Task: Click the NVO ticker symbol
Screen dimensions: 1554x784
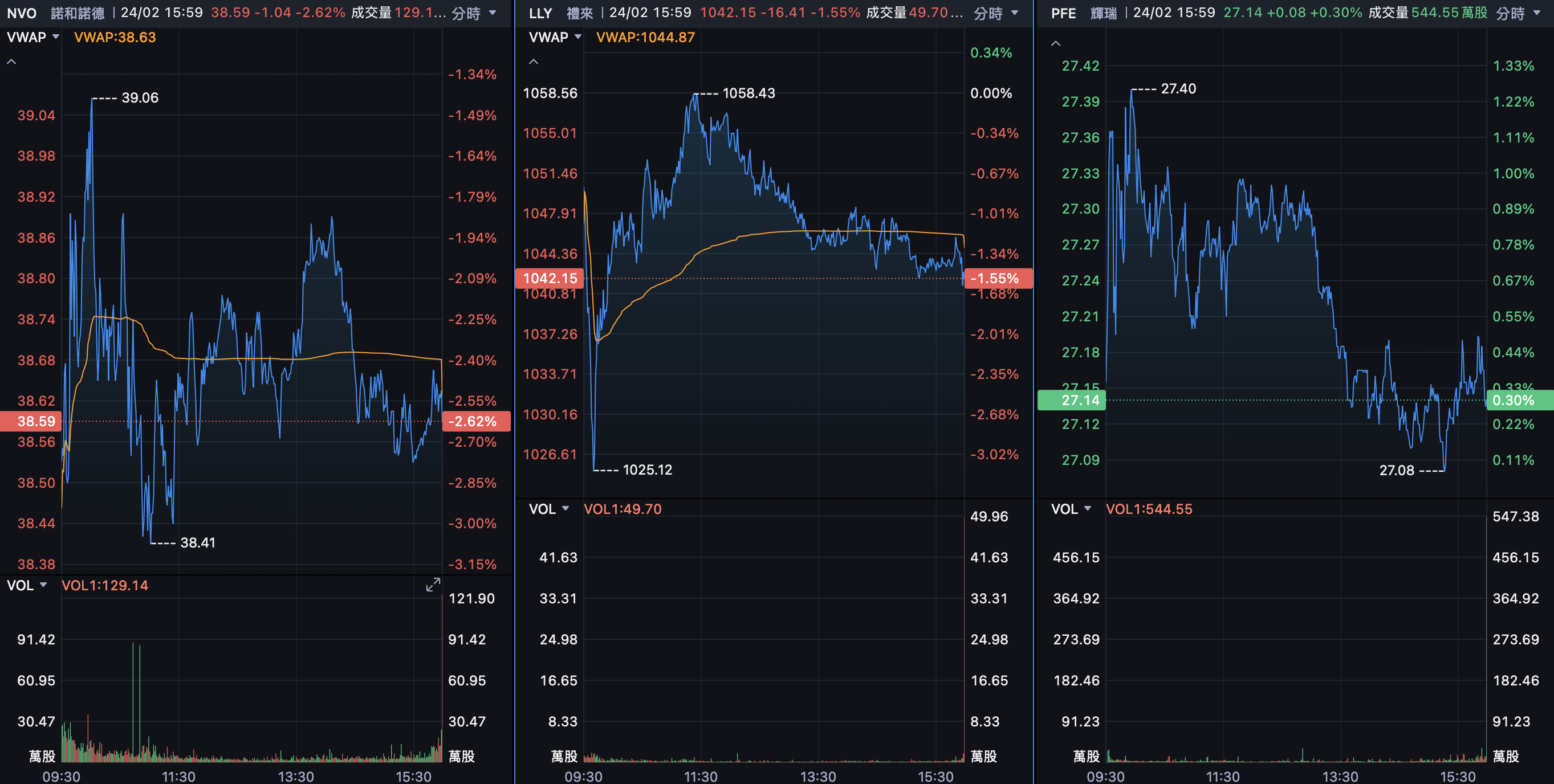Action: click(x=22, y=13)
